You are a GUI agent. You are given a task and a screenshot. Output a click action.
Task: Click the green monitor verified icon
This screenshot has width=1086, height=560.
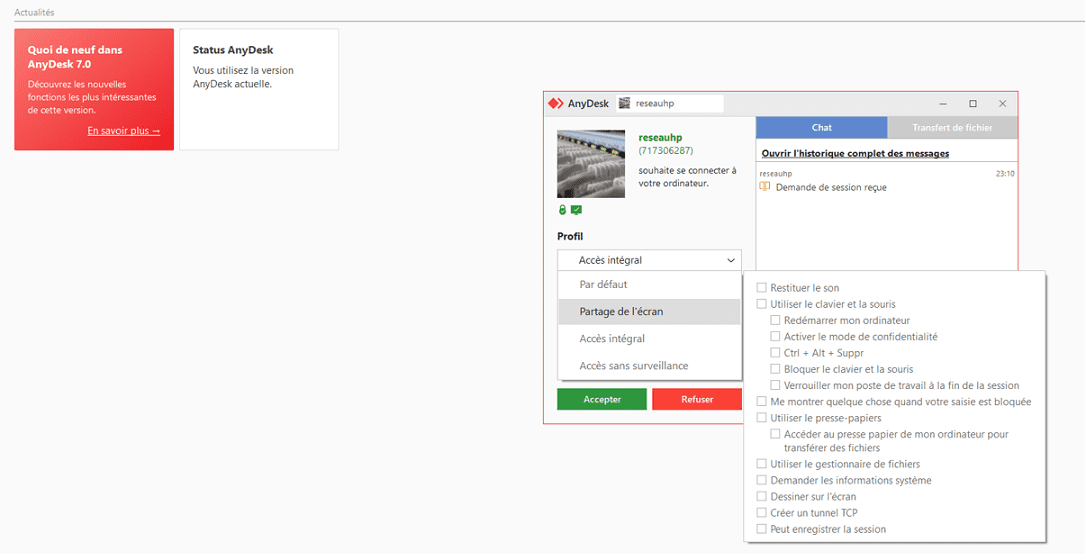pyautogui.click(x=576, y=210)
